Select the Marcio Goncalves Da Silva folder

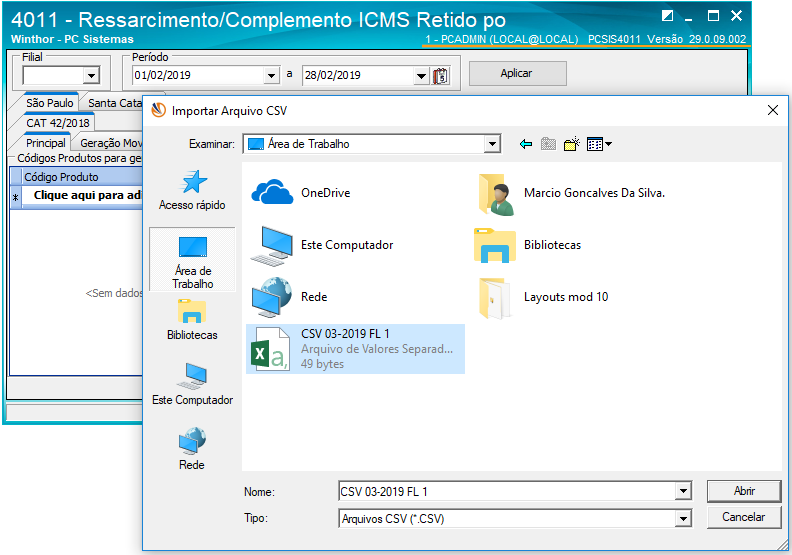[x=571, y=194]
